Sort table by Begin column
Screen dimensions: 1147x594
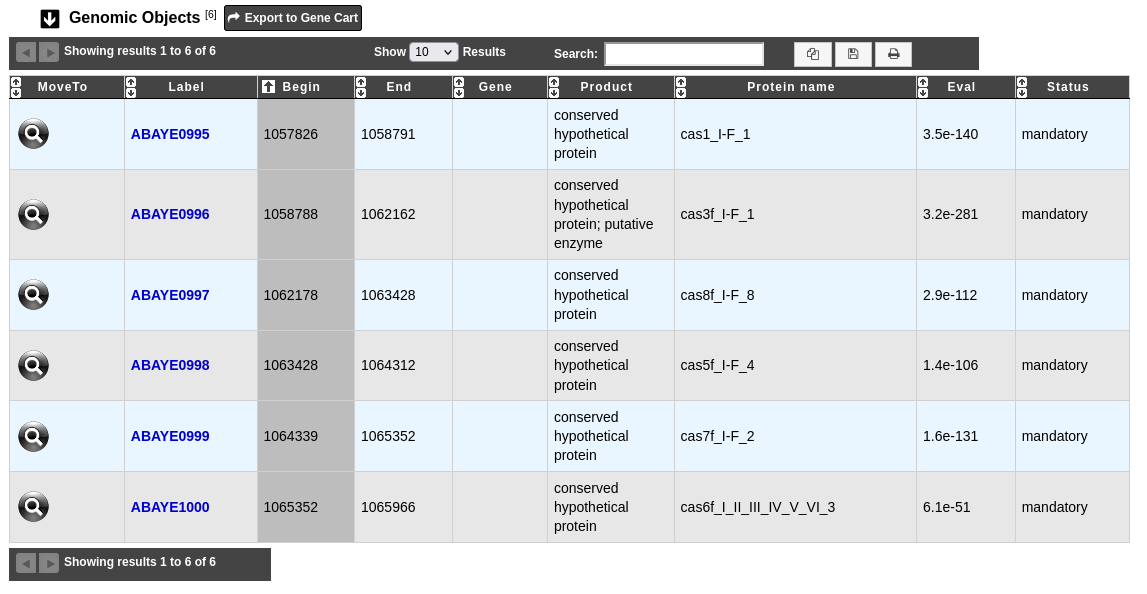[306, 87]
